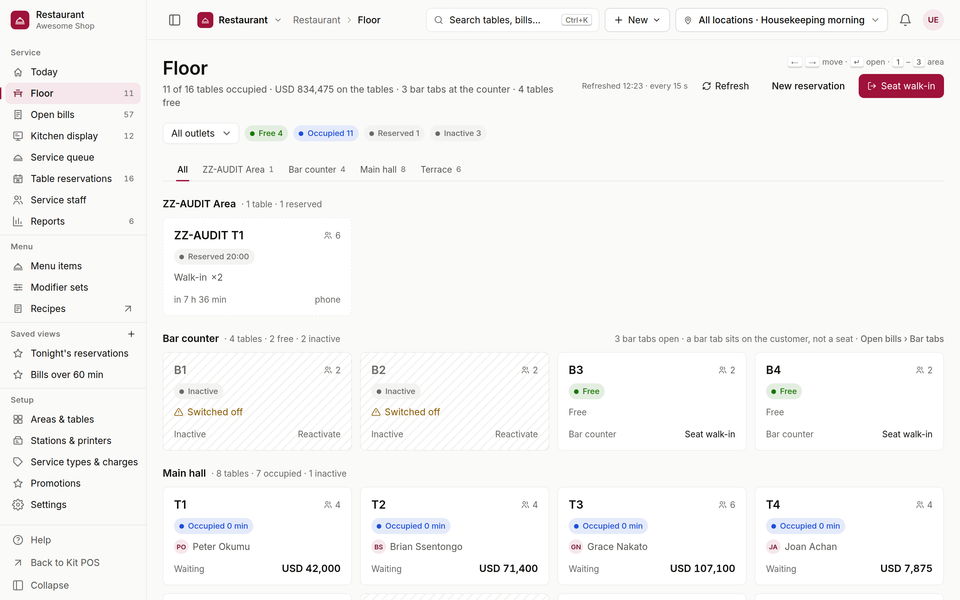
Task: Toggle the Free 4 status filter
Action: click(x=266, y=133)
